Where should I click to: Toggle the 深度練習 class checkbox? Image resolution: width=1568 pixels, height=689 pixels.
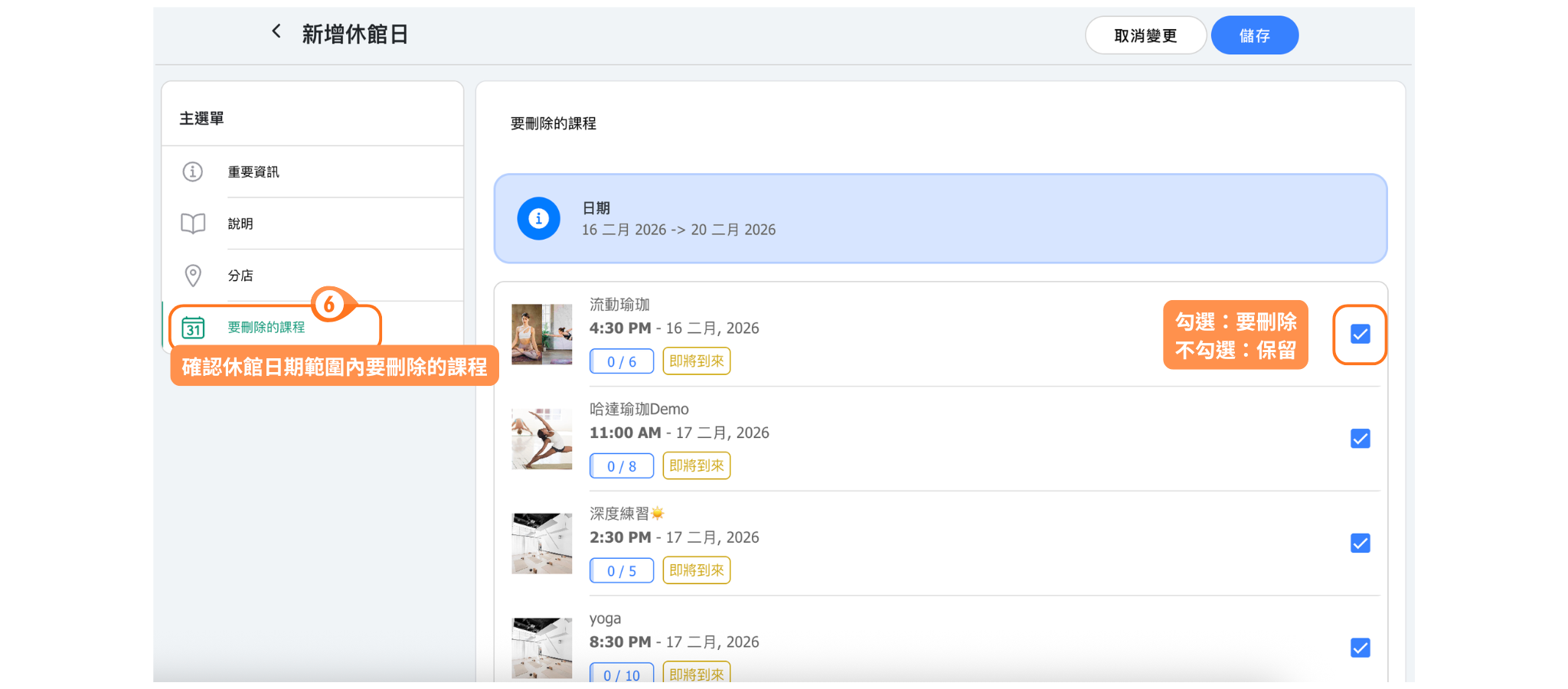click(1360, 544)
